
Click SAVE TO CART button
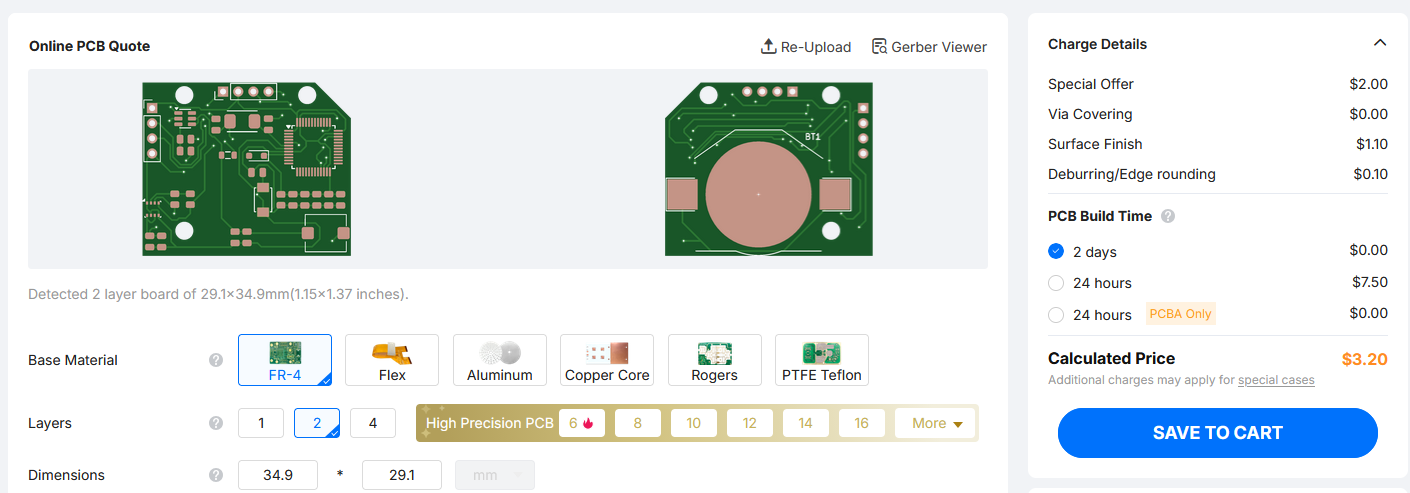click(1217, 433)
